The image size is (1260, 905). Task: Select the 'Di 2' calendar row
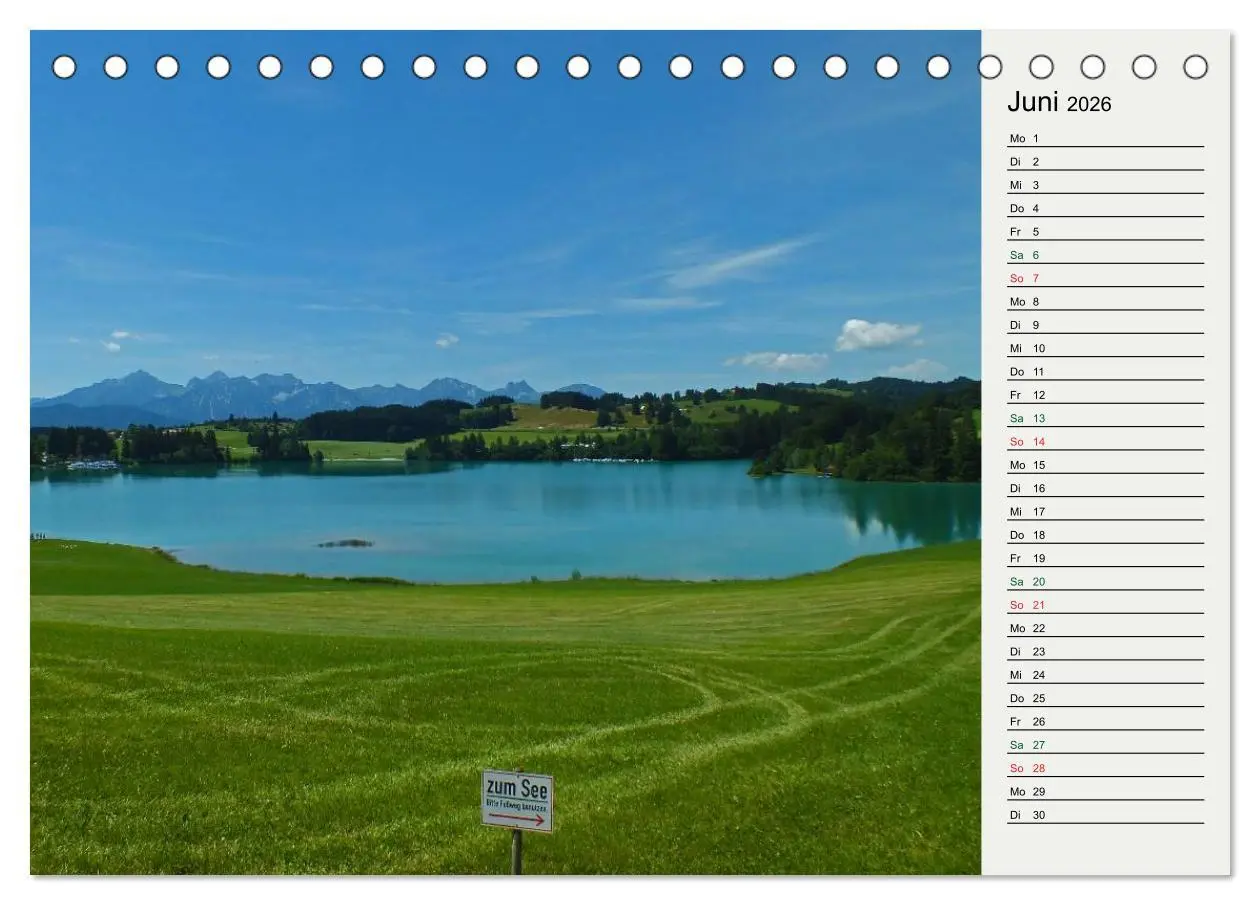pos(1105,161)
